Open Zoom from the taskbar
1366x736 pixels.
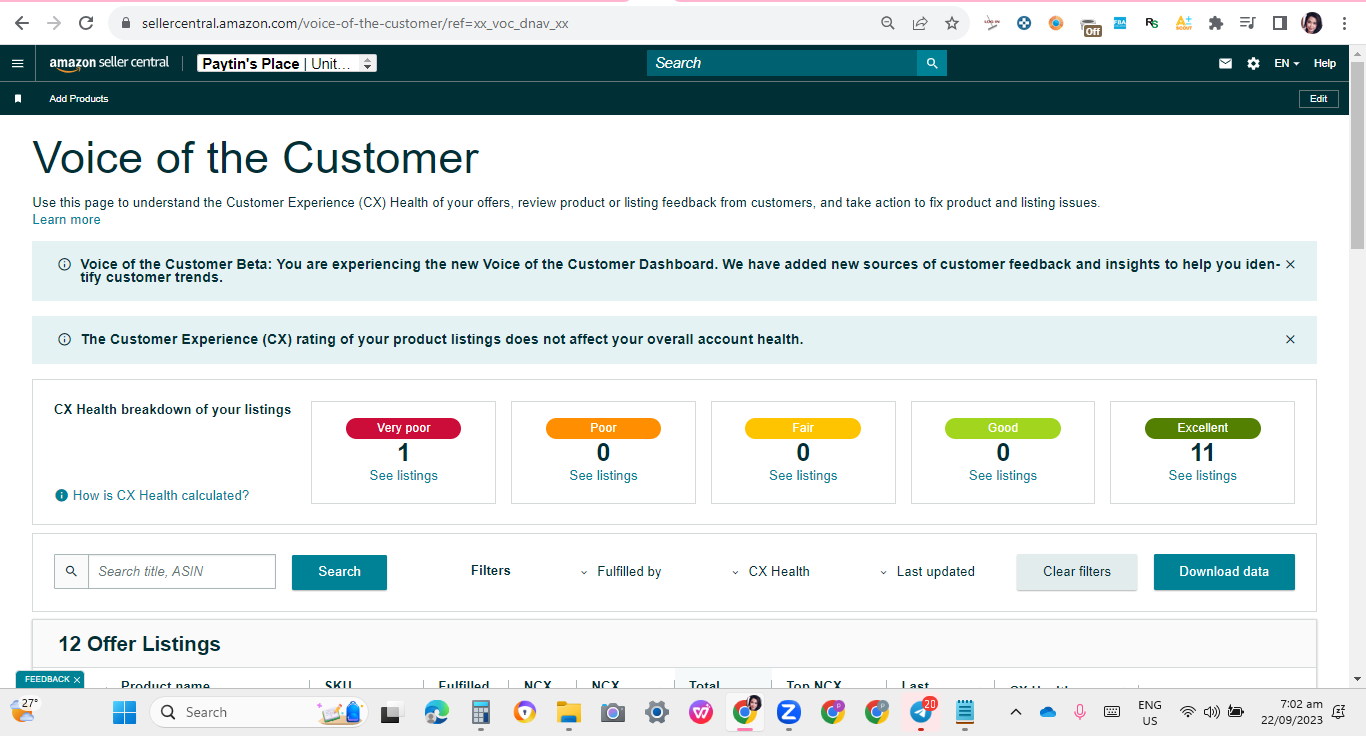click(x=789, y=712)
